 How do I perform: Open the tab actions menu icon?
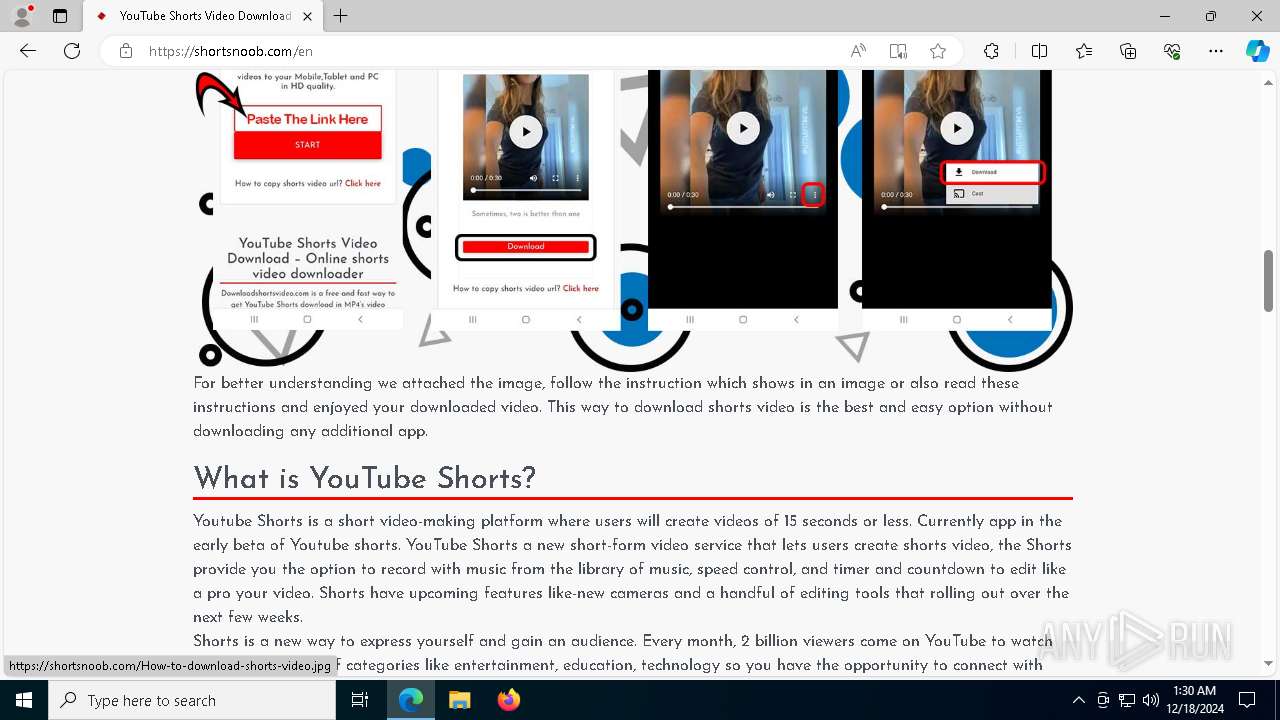point(60,16)
